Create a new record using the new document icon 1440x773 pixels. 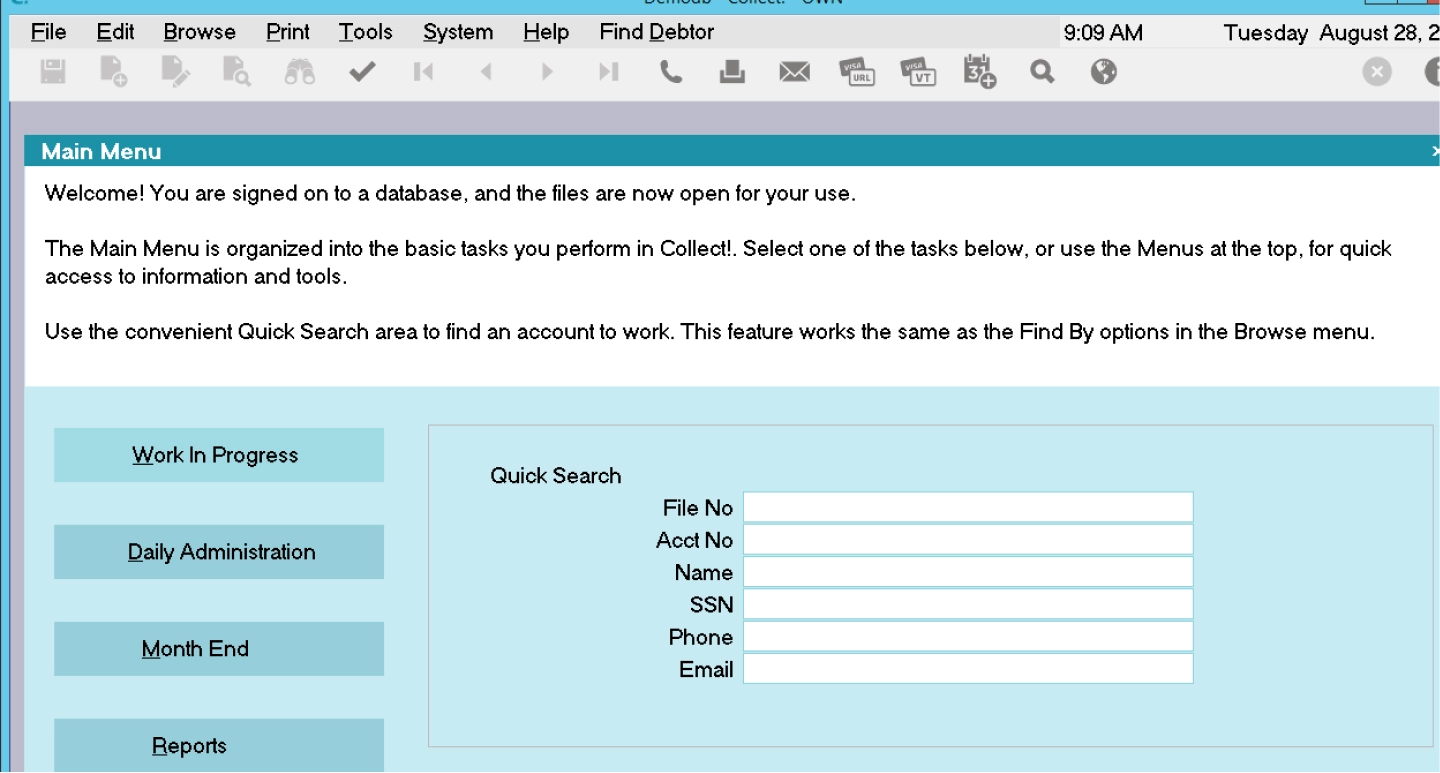(113, 71)
